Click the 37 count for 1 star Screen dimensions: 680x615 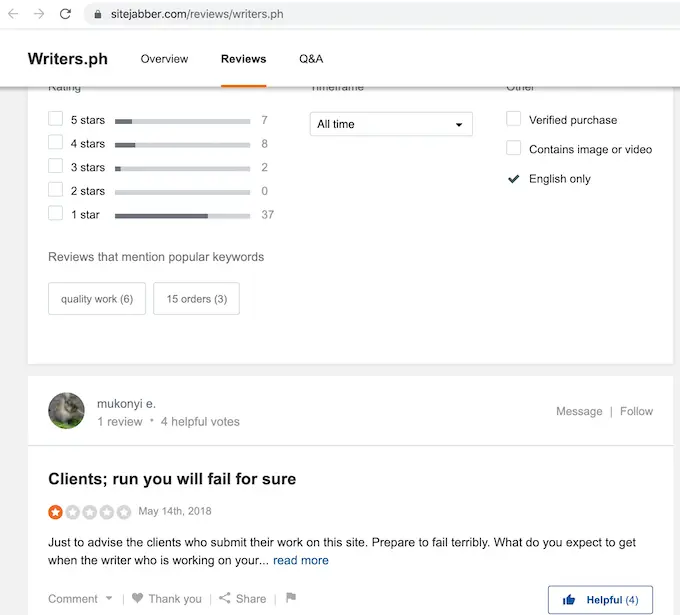268,215
